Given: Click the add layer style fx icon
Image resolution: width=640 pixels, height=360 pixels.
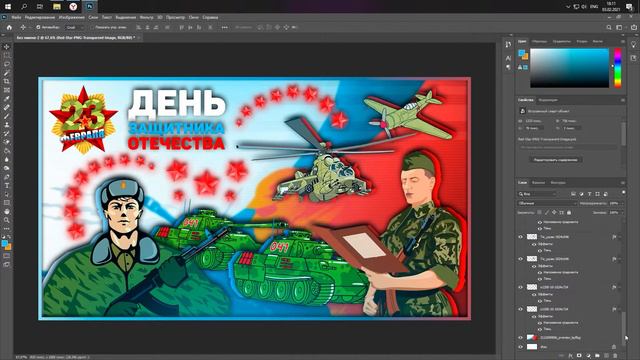Looking at the screenshot, I should pos(571,356).
